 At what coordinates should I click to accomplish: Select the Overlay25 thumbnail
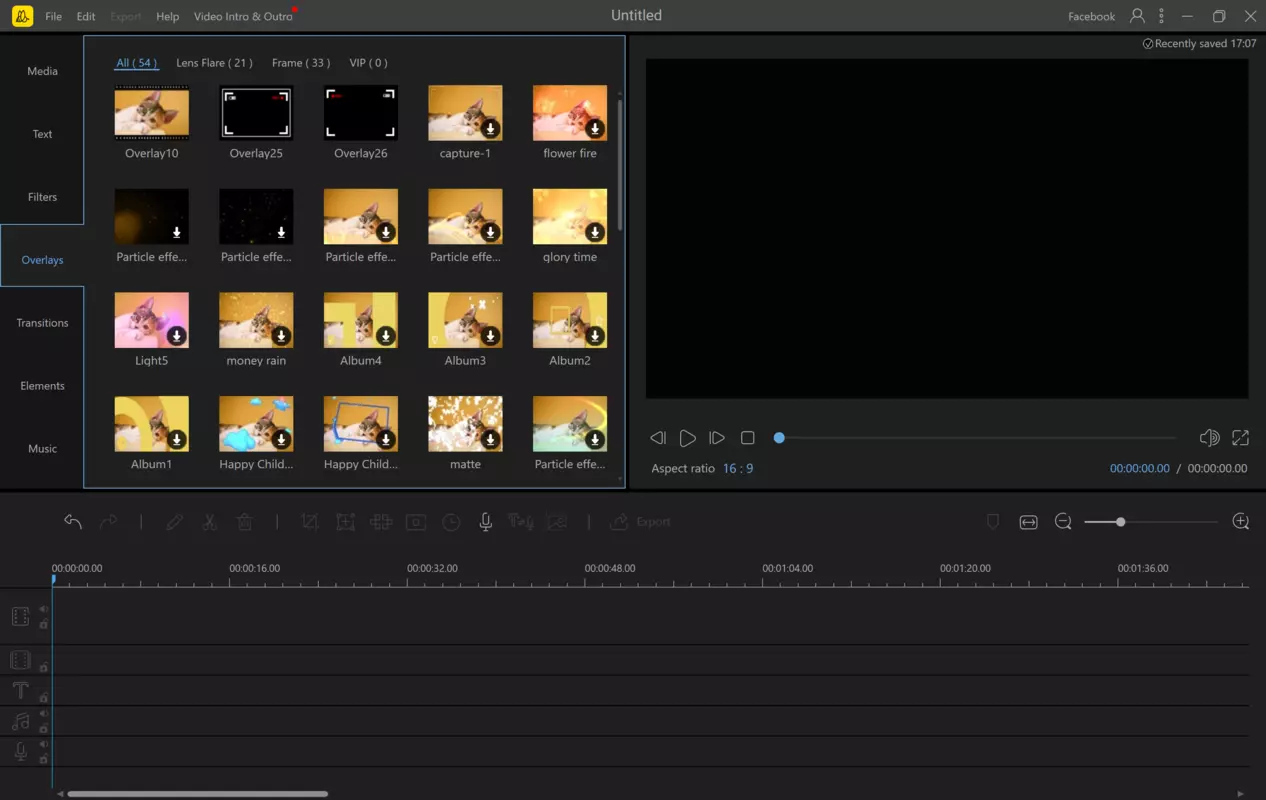[256, 112]
